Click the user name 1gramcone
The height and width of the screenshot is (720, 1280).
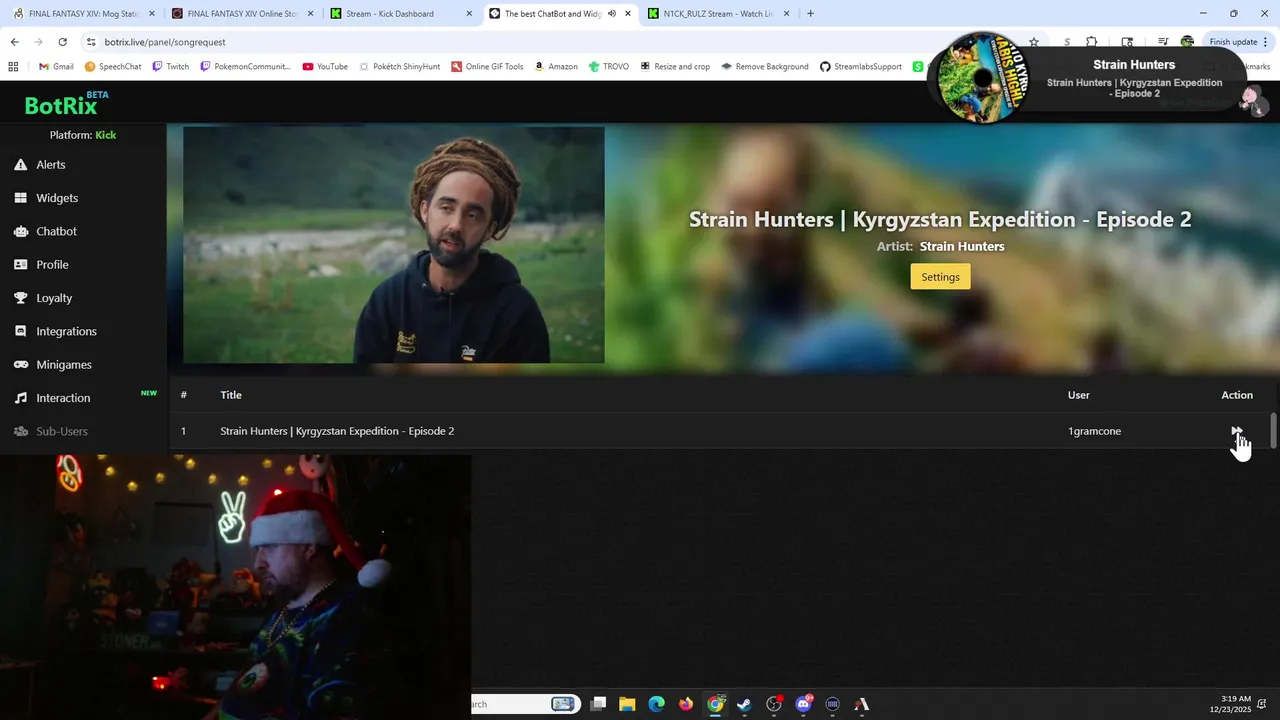click(x=1094, y=431)
